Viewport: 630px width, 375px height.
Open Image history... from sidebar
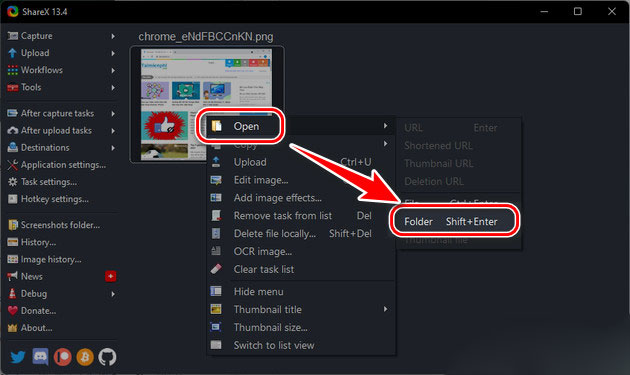(51, 260)
